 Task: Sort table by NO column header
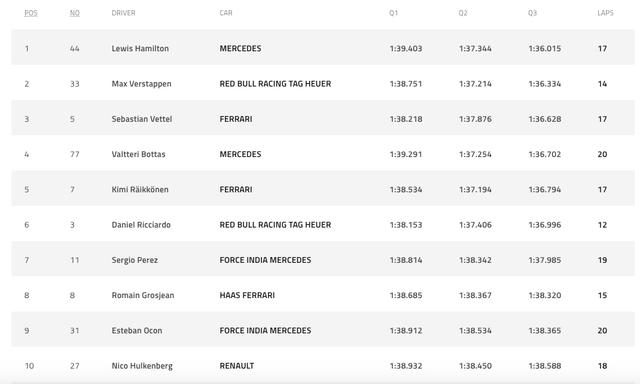75,13
